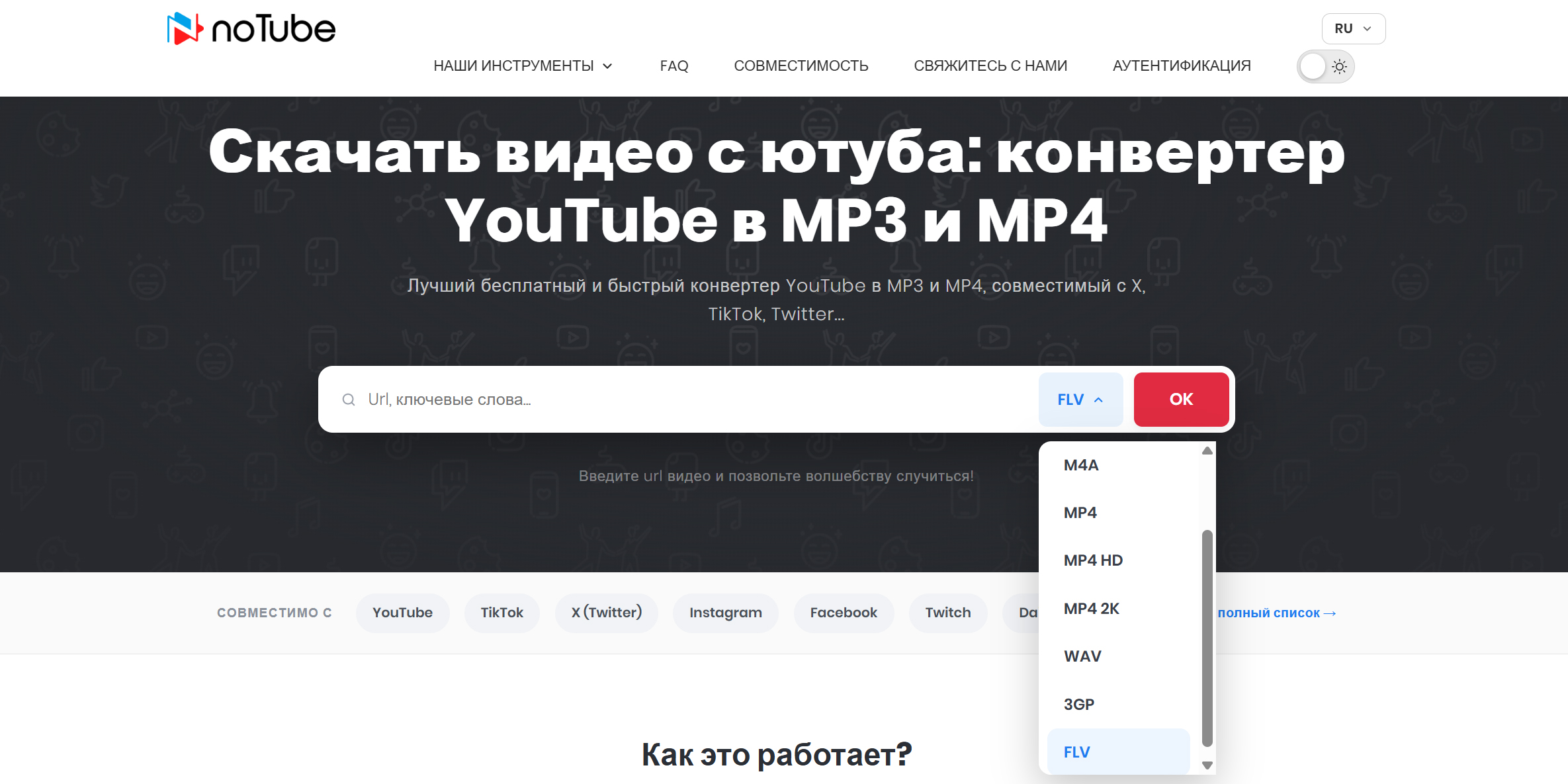Open АУТЕНТИФИКАЦИЯ page

click(1182, 65)
